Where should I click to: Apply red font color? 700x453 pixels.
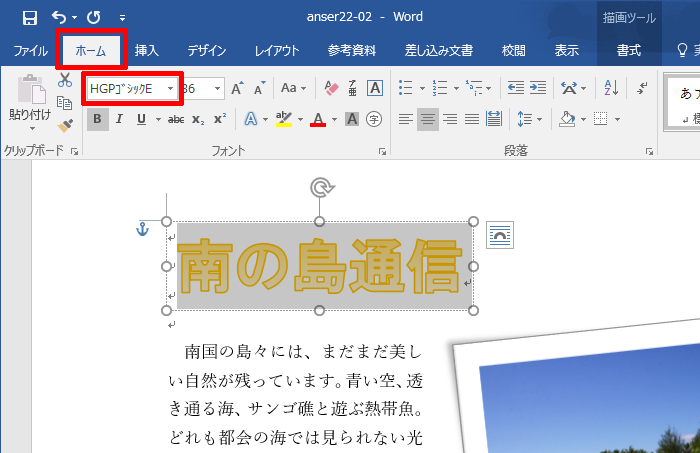(x=318, y=119)
